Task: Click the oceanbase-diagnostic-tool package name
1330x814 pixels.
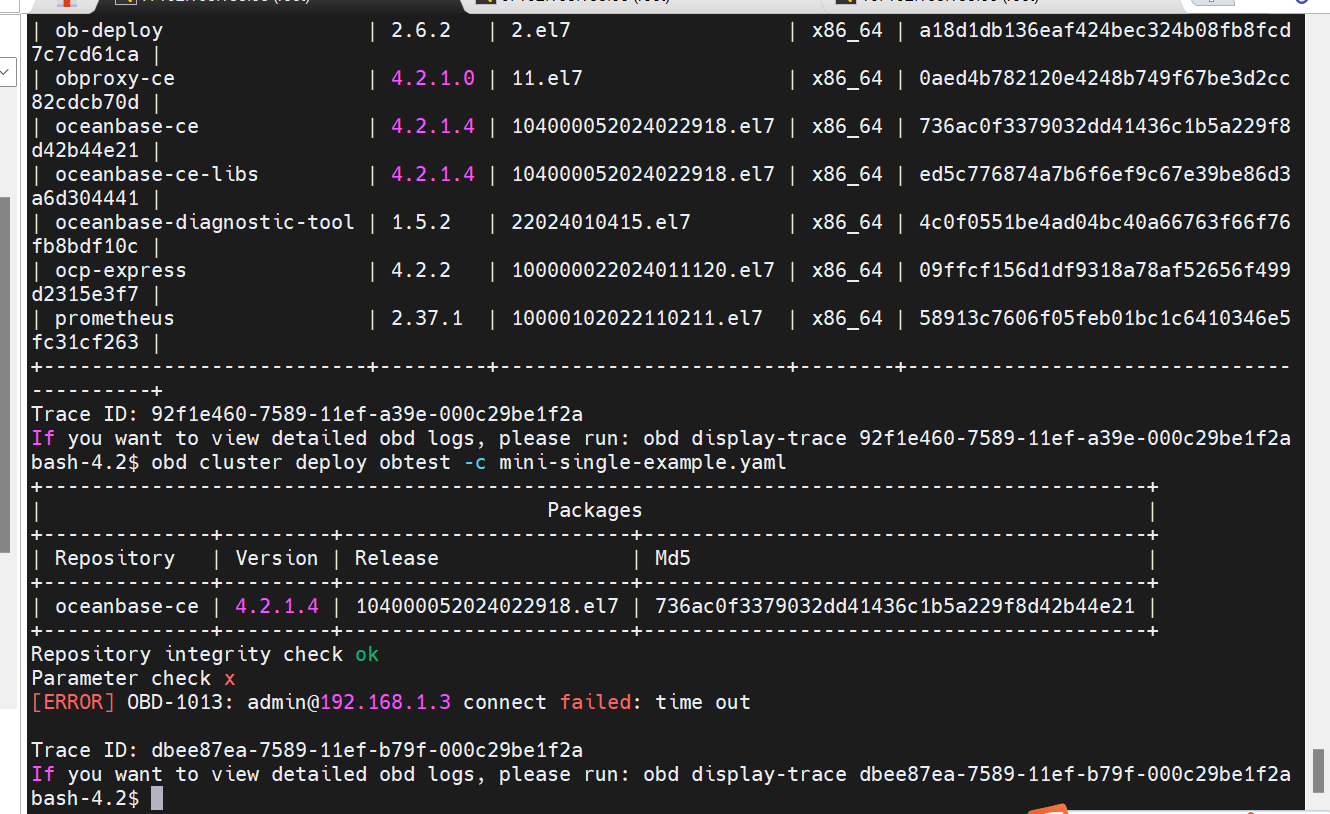Action: tap(204, 222)
